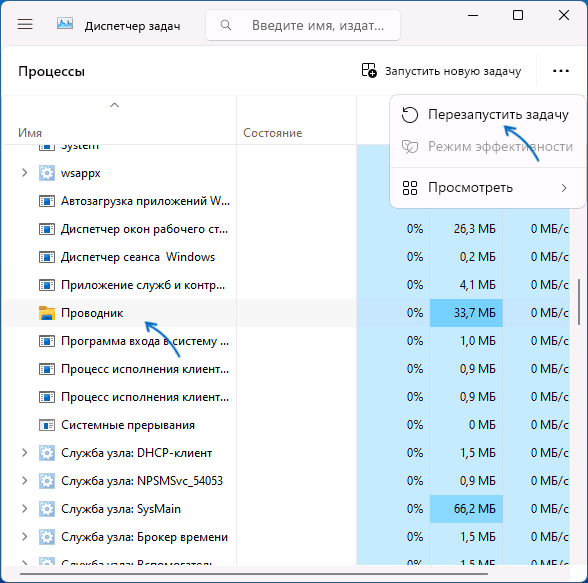Close the Task Manager window
This screenshot has width=588, height=583.
point(564,15)
